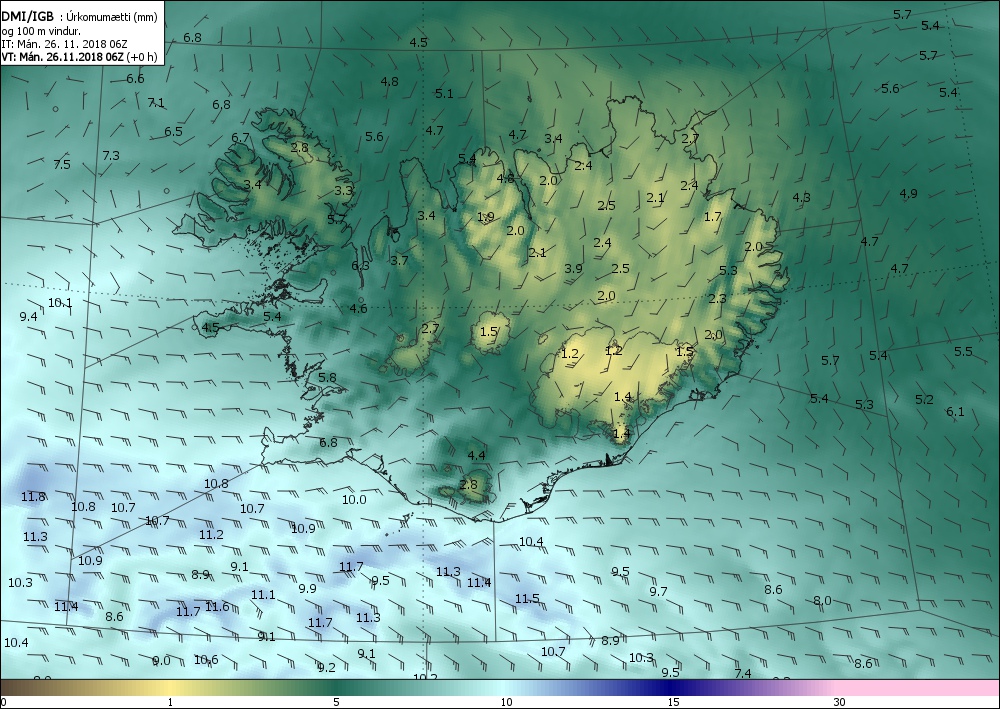Click the 11.1 value on the map

[x=263, y=594]
